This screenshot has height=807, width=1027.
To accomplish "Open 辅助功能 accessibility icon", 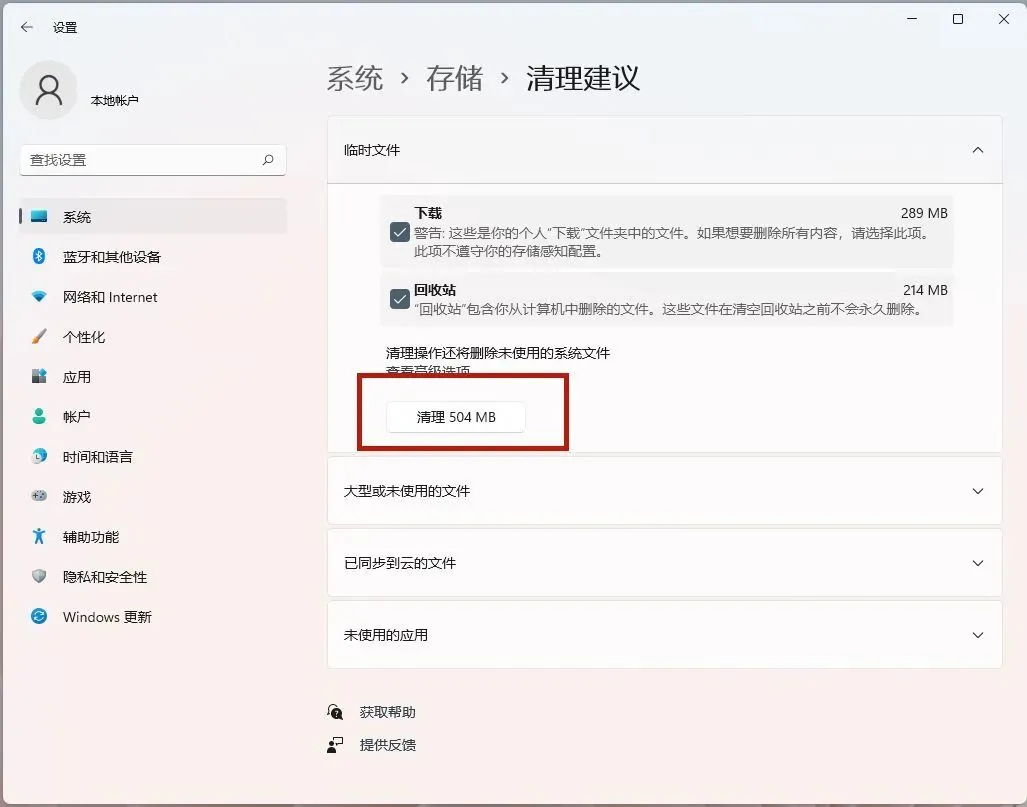I will click(x=38, y=537).
